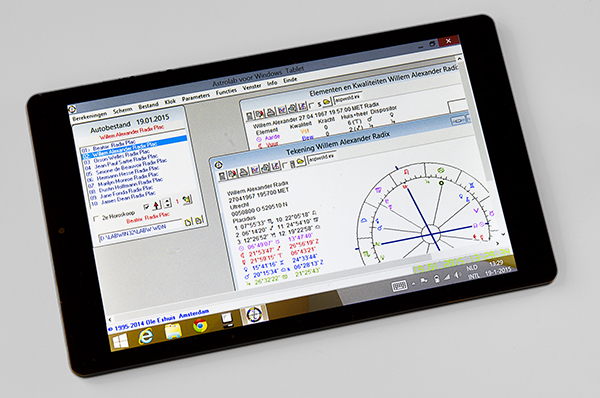
Task: Click the up-down stepper in Autobestand panel
Action: tap(167, 203)
